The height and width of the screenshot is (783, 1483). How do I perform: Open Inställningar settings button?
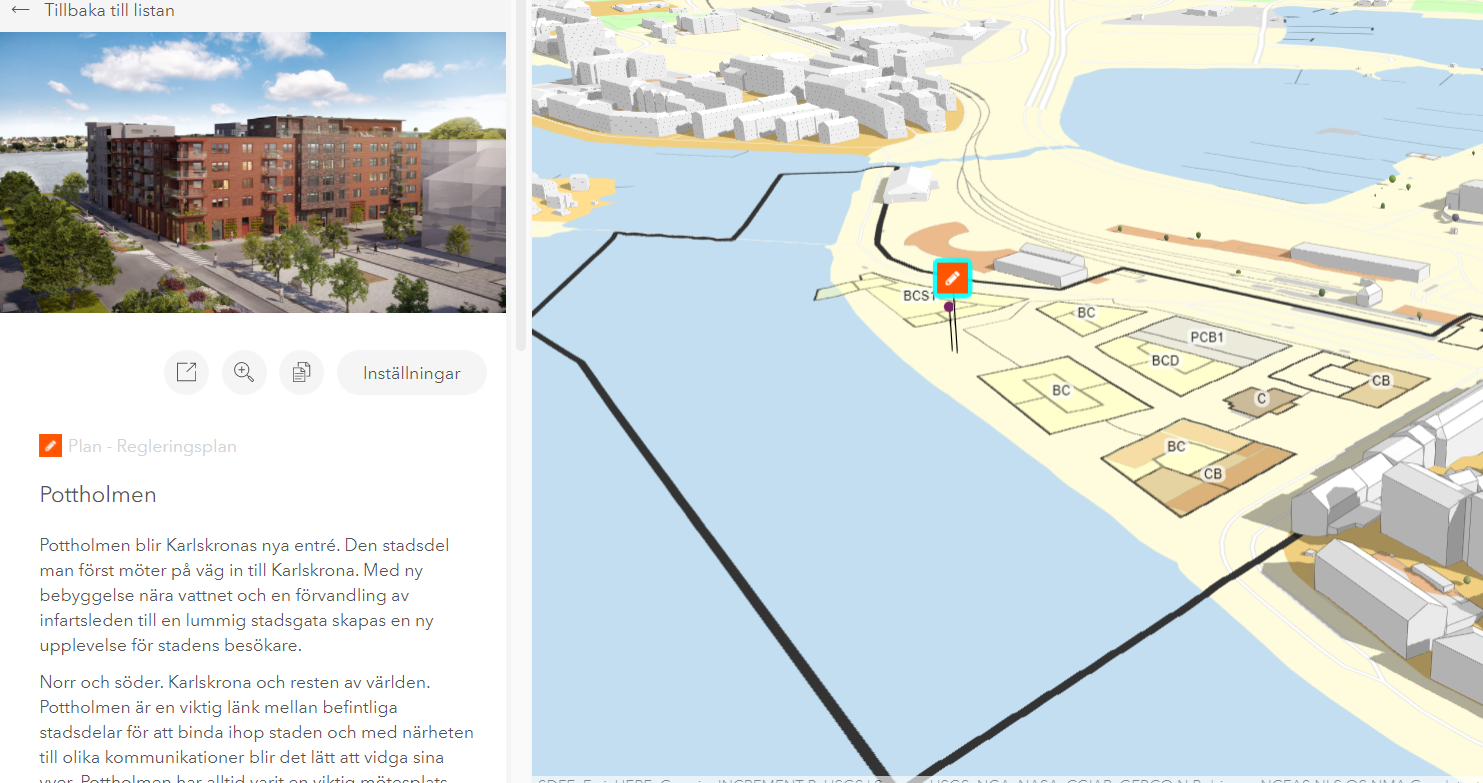(412, 373)
